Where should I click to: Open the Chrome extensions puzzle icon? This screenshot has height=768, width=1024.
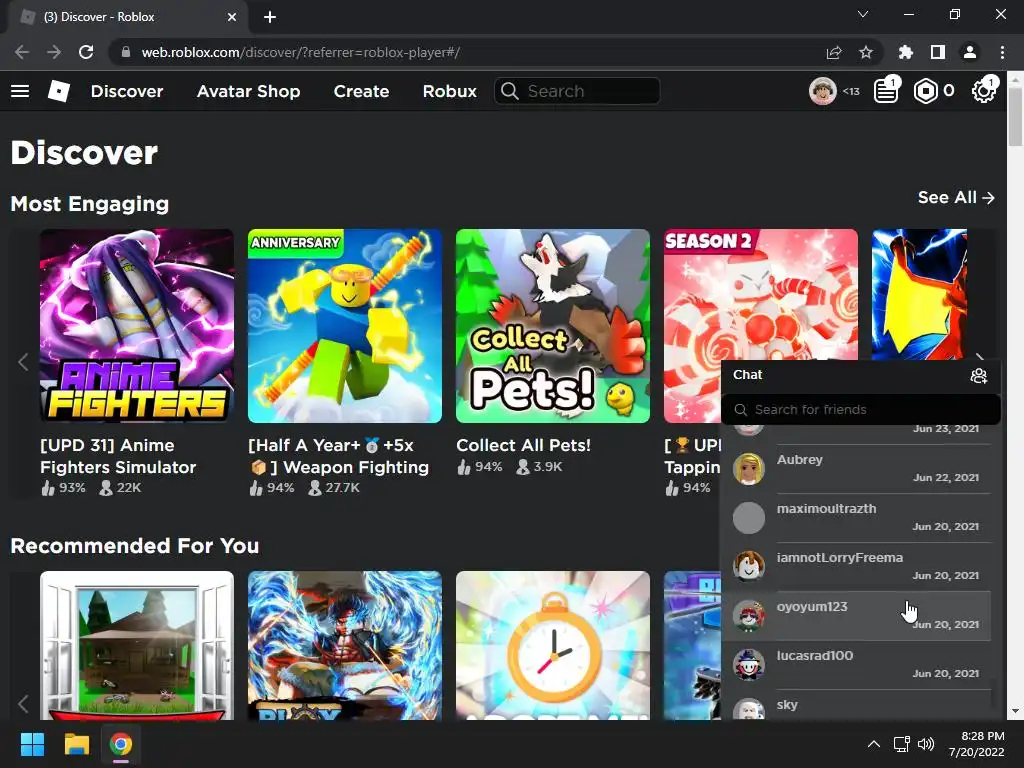pos(906,52)
